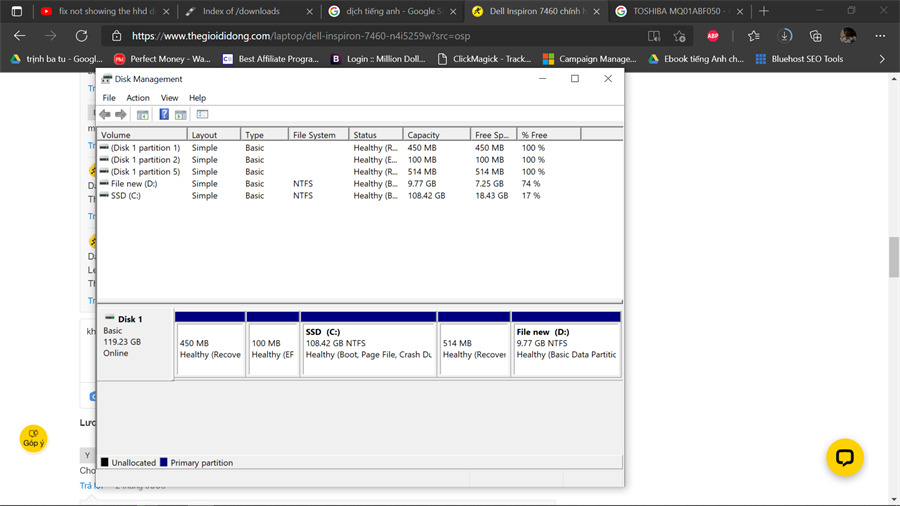Open Bluehost SEO Tools bookmark
Image resolution: width=900 pixels, height=506 pixels.
(799, 59)
